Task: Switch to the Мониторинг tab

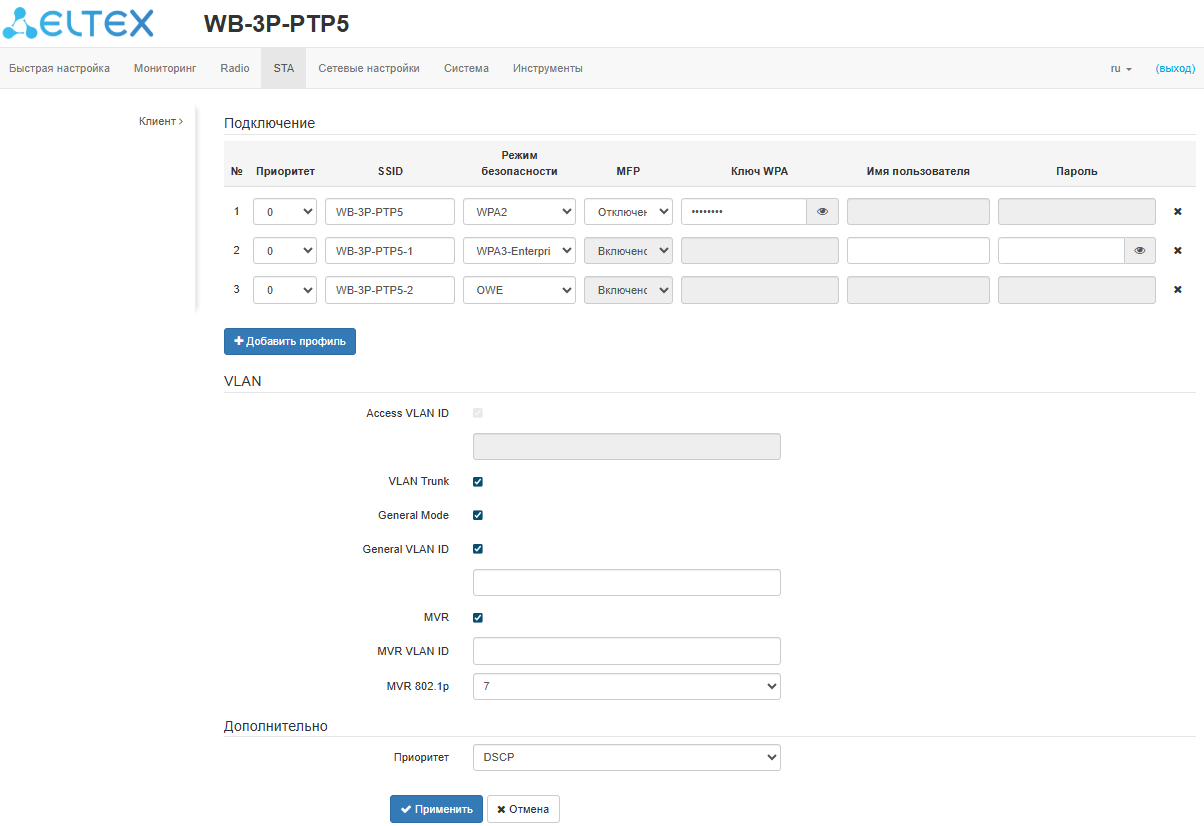Action: (x=165, y=69)
